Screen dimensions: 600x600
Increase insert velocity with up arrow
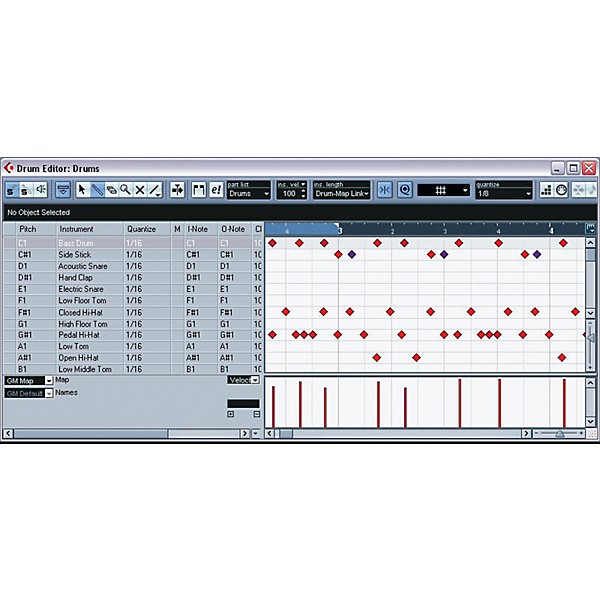[x=303, y=191]
